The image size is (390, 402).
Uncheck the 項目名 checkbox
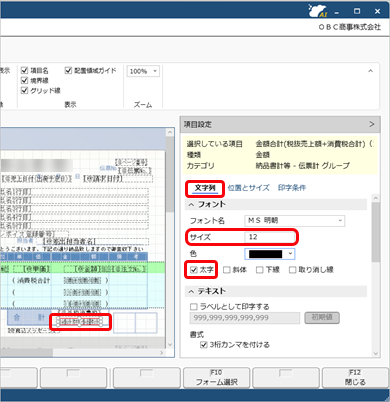coord(24,70)
